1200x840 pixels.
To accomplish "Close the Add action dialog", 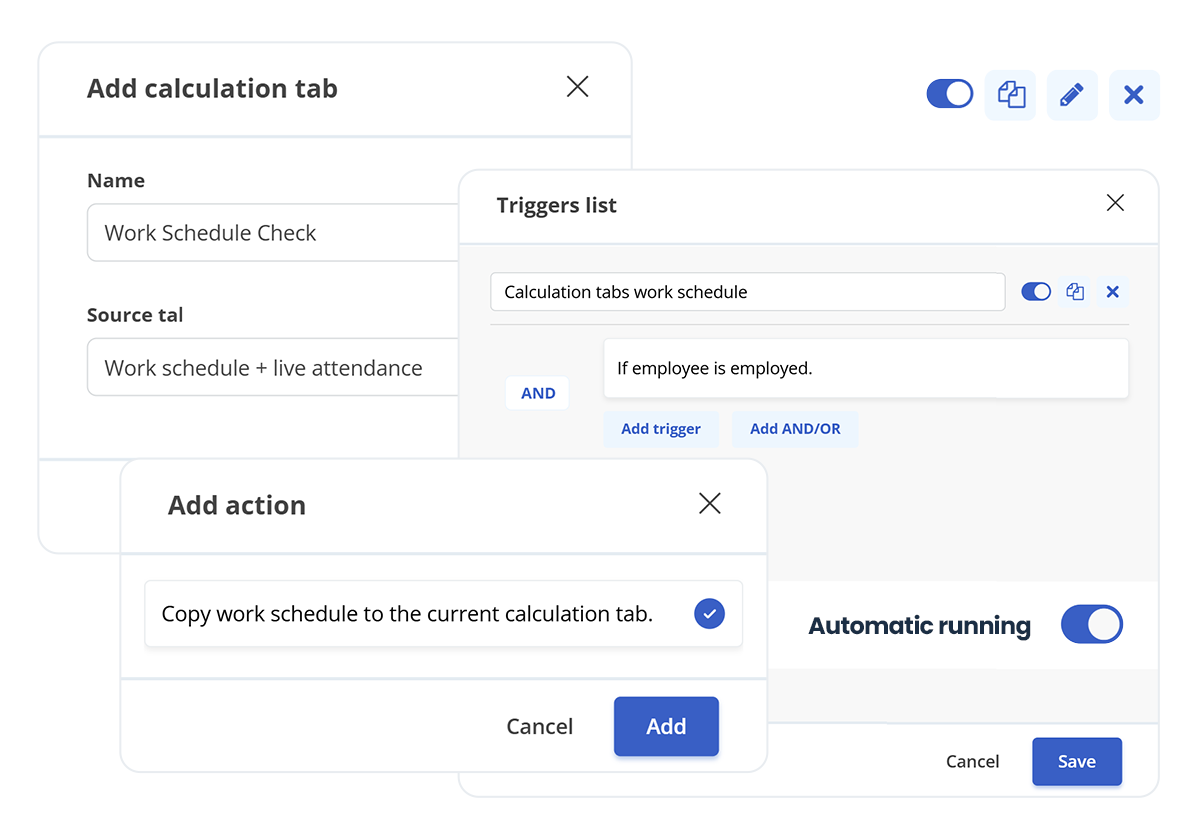I will [709, 503].
